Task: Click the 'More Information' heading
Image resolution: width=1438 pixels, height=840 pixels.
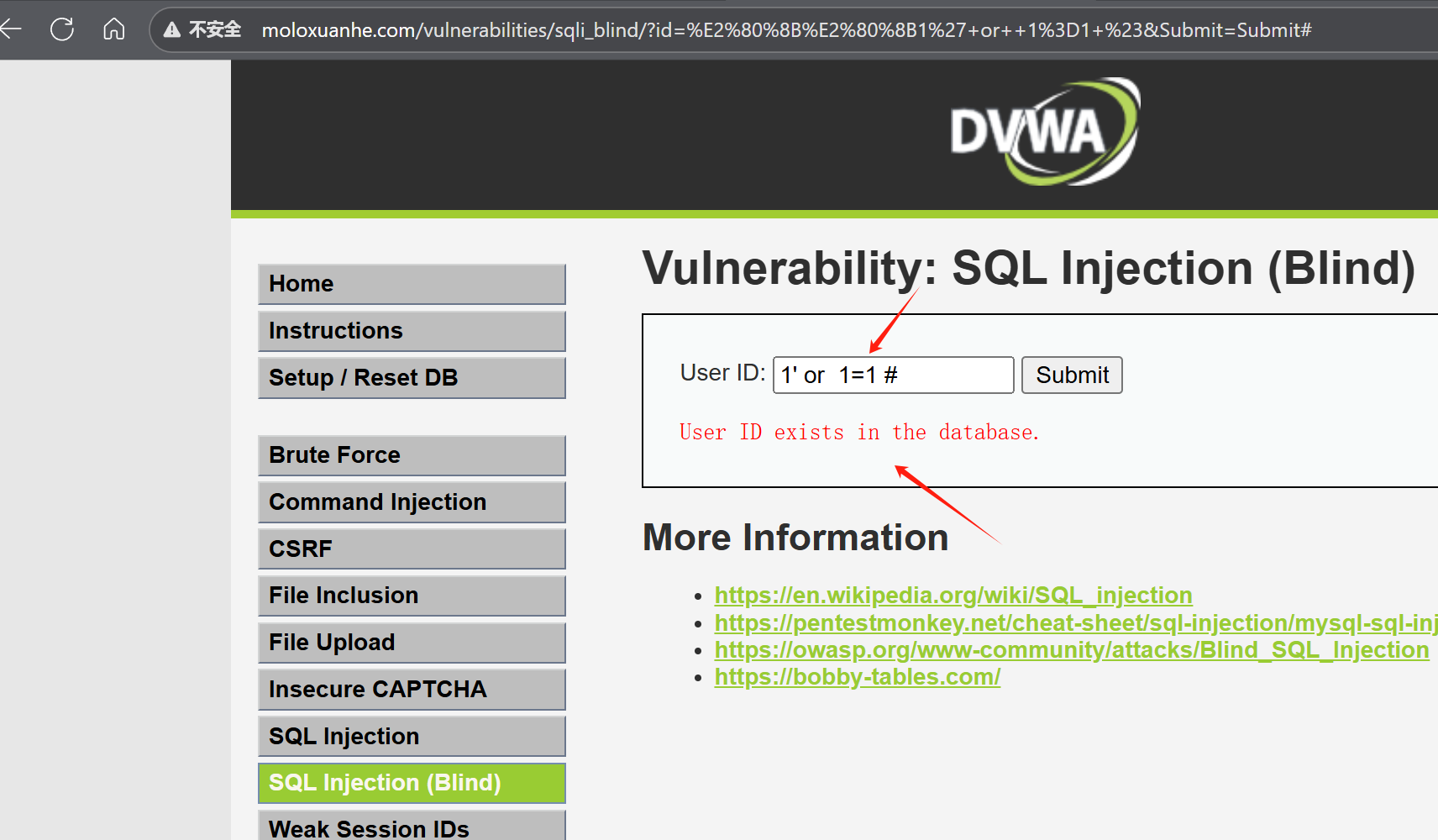Action: 795,538
